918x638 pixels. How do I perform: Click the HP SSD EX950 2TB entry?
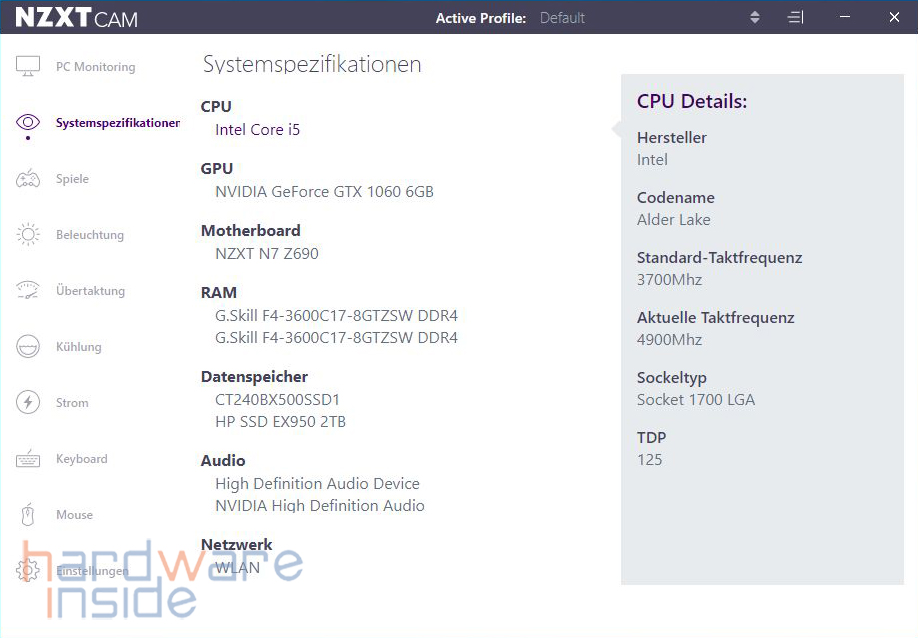(x=280, y=422)
